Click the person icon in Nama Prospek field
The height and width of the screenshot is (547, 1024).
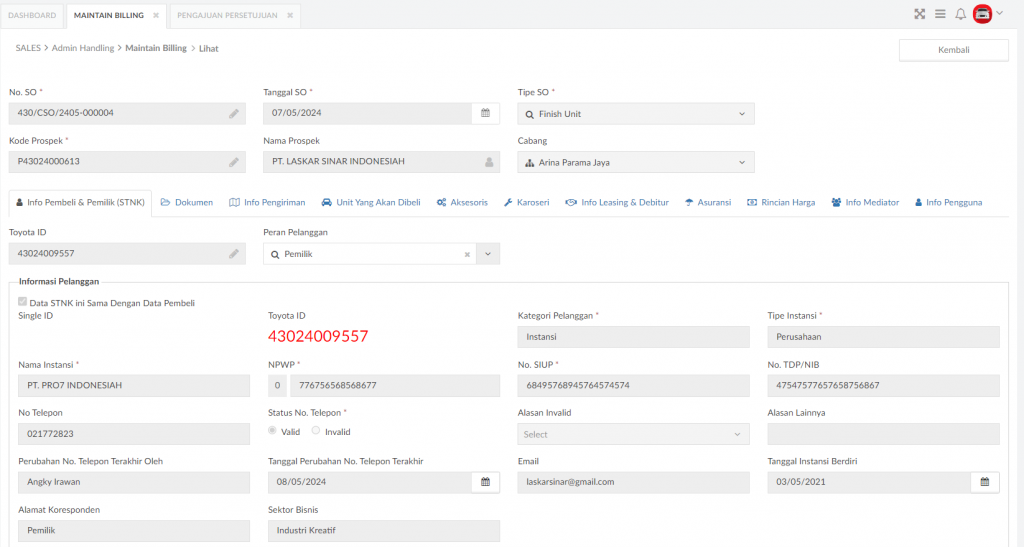(x=489, y=162)
